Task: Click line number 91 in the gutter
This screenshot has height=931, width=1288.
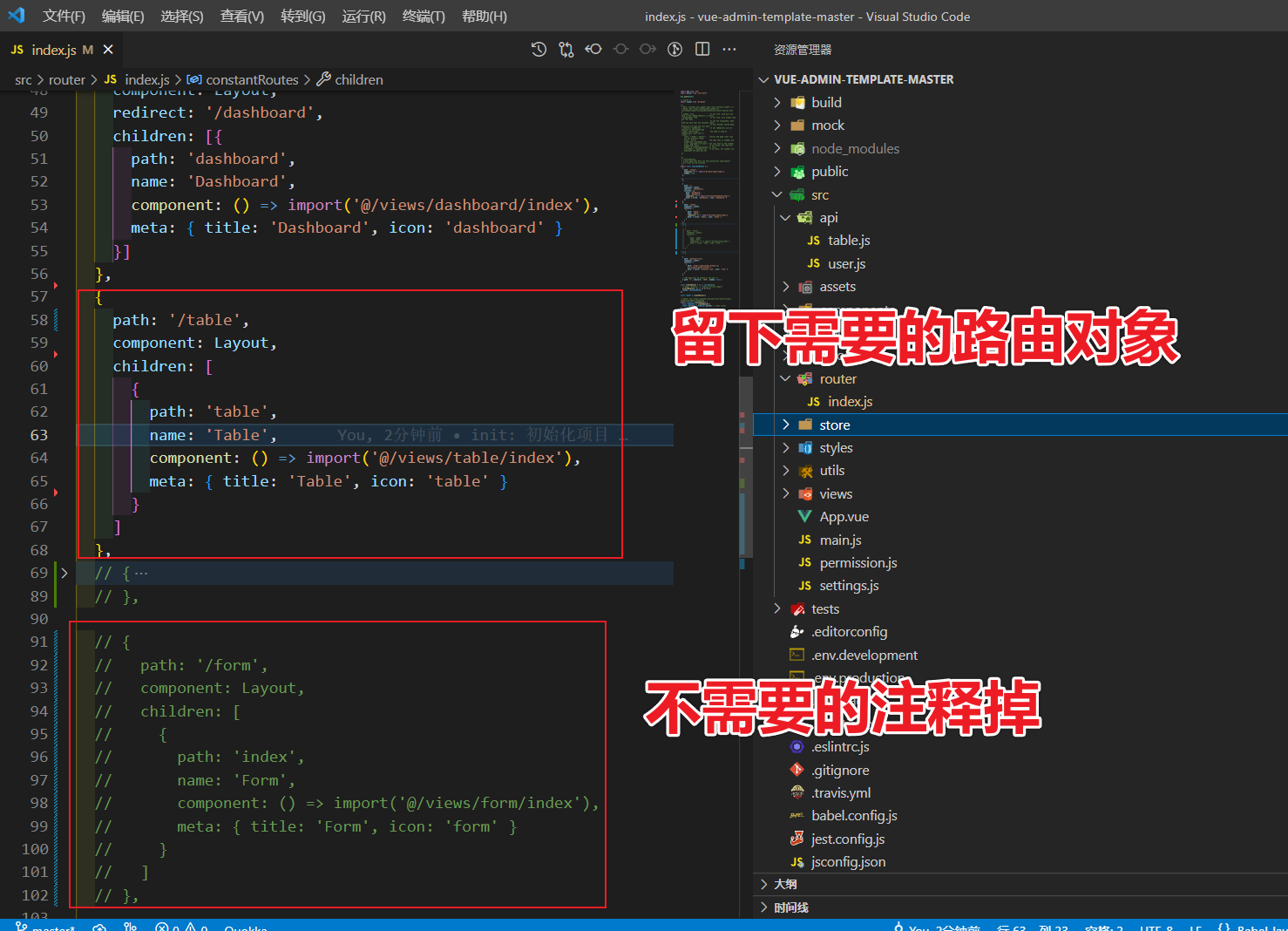Action: (39, 642)
